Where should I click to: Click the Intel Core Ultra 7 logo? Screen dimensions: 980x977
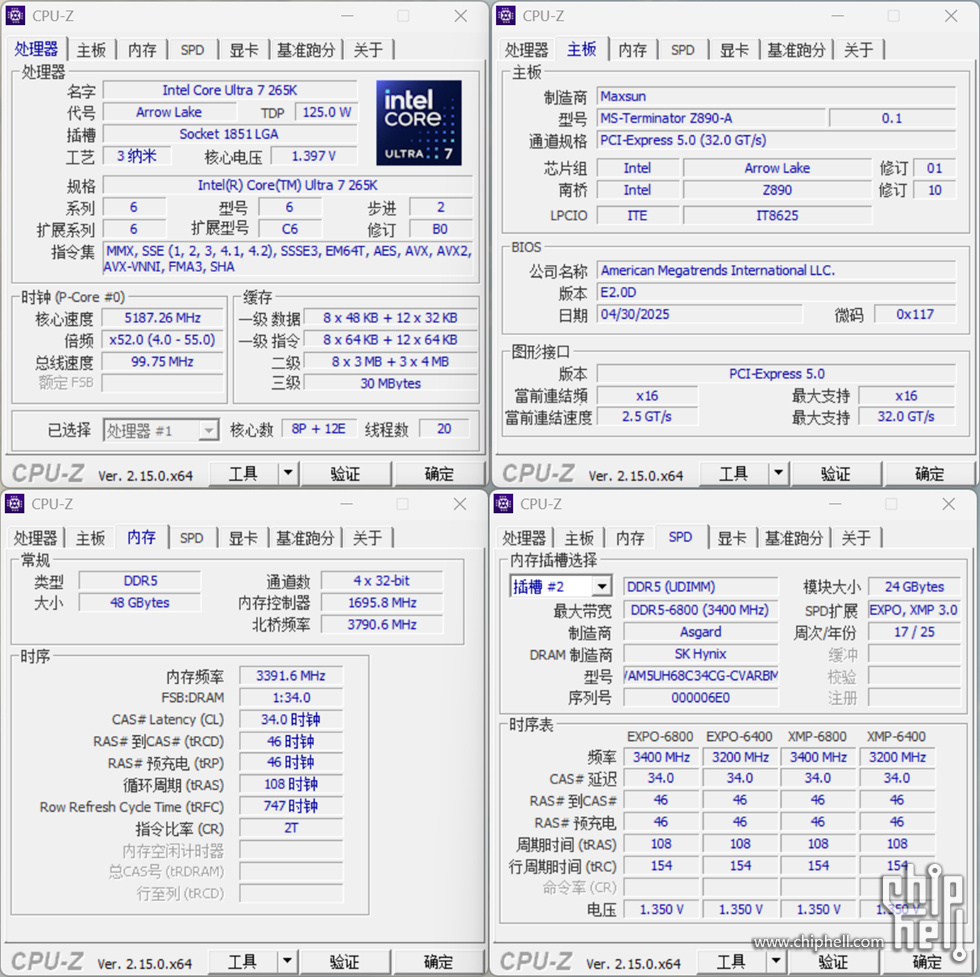[x=419, y=123]
